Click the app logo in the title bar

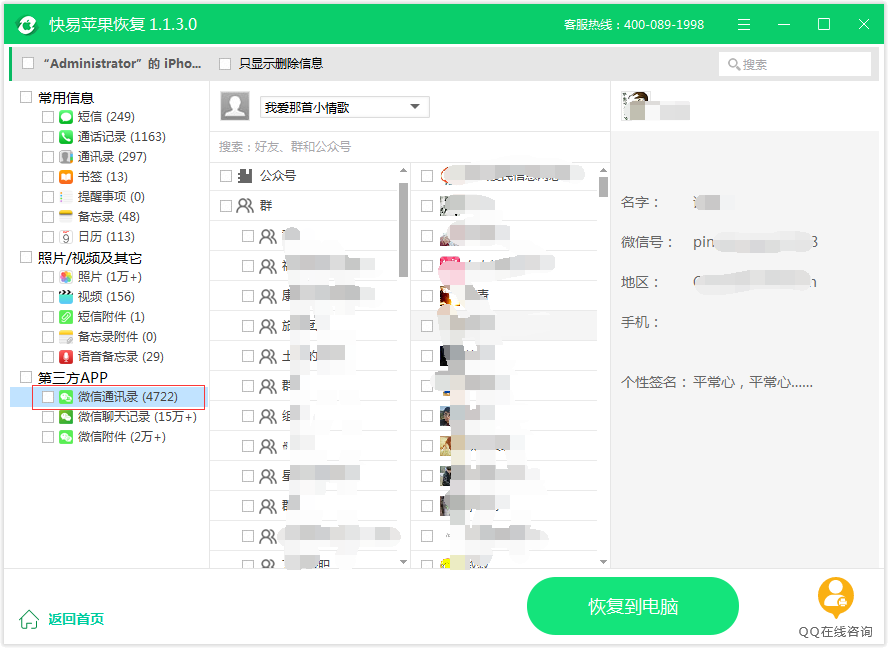(x=27, y=24)
